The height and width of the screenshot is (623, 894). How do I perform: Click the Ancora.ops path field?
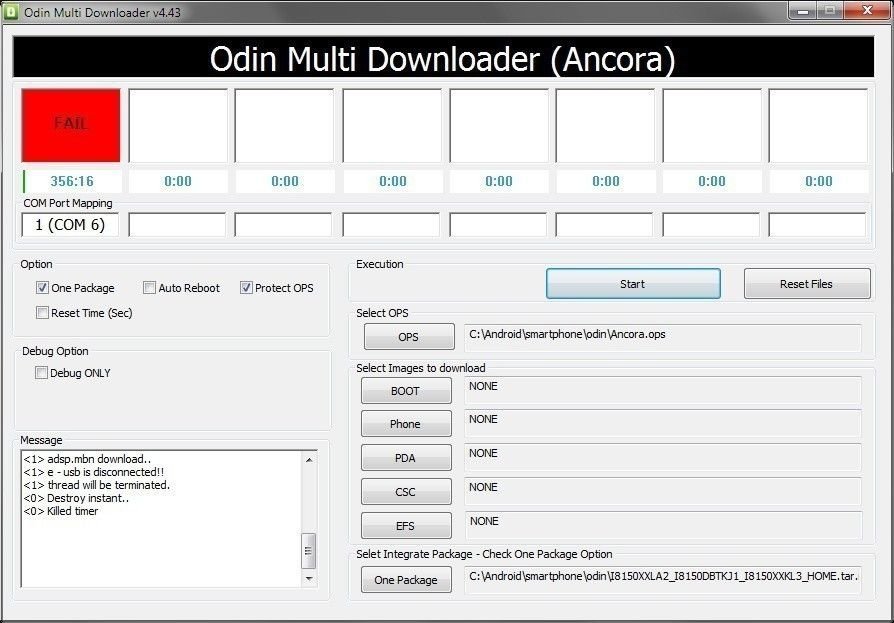tap(663, 338)
